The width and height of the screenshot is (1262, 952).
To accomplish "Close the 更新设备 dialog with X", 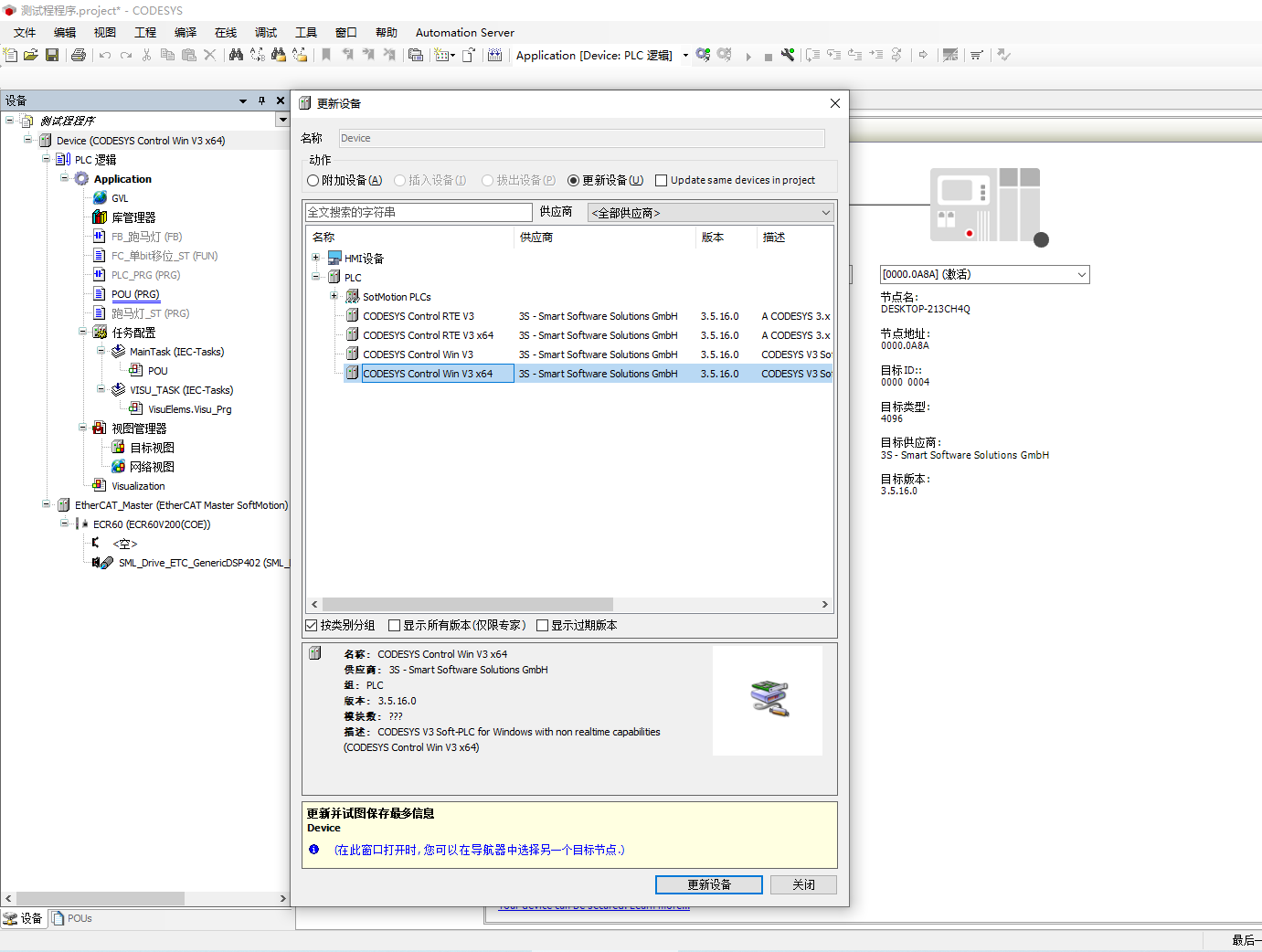I will (x=835, y=103).
